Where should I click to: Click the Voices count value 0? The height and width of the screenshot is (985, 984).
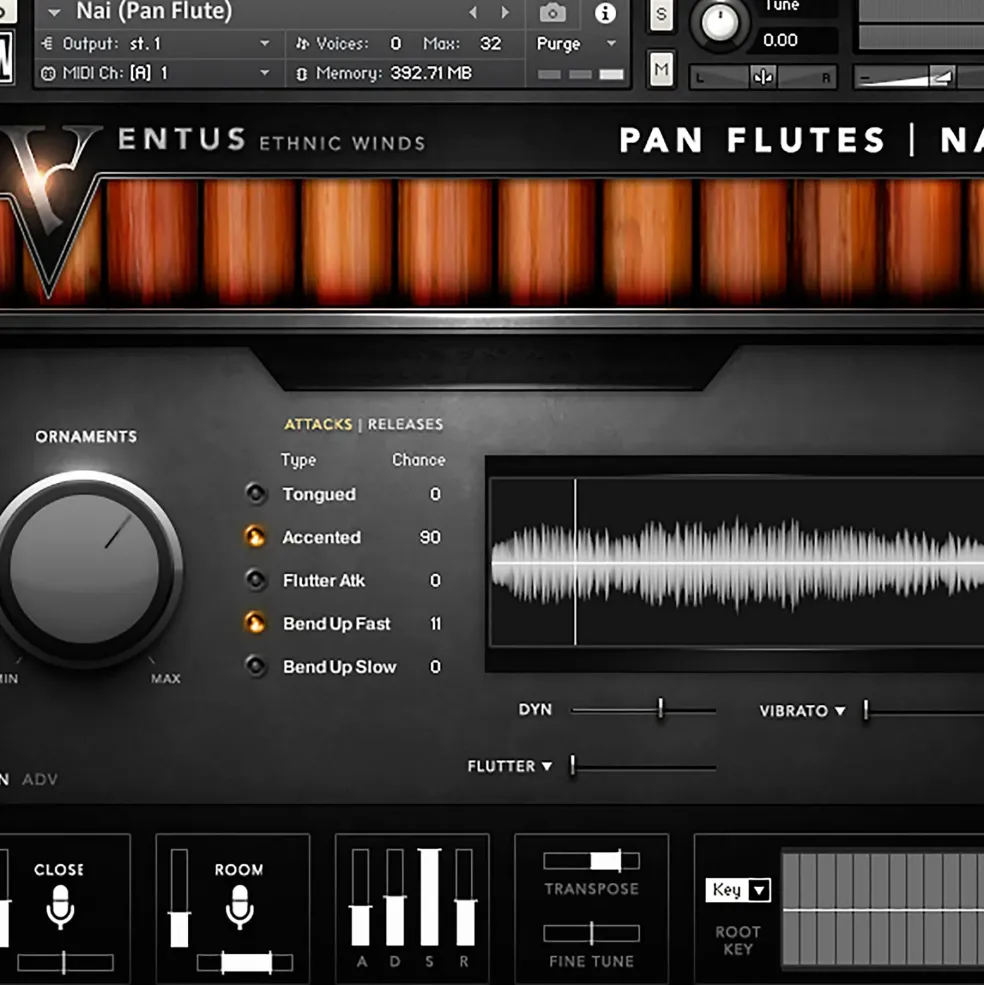(395, 43)
